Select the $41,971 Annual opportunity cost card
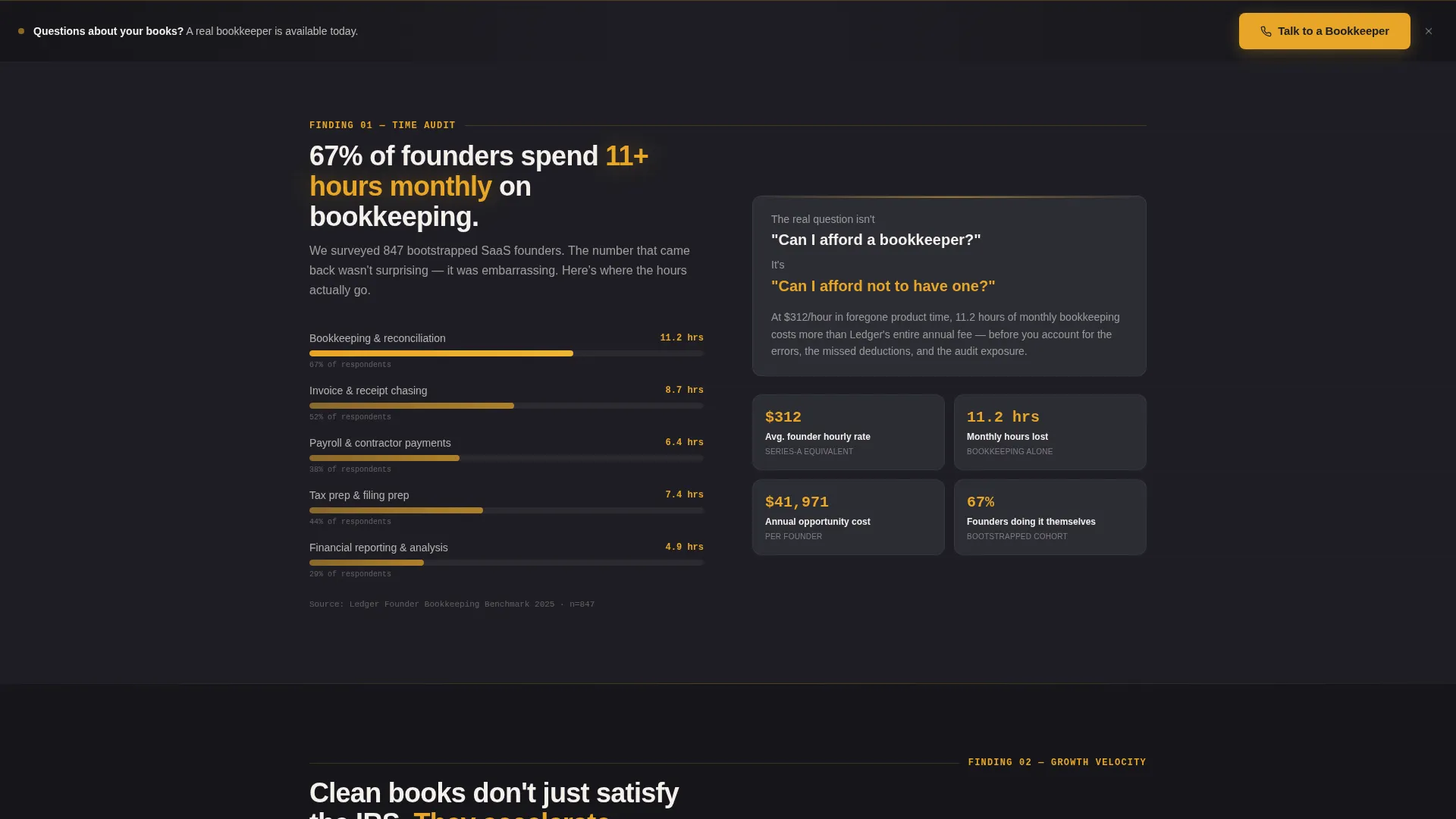 coord(848,517)
